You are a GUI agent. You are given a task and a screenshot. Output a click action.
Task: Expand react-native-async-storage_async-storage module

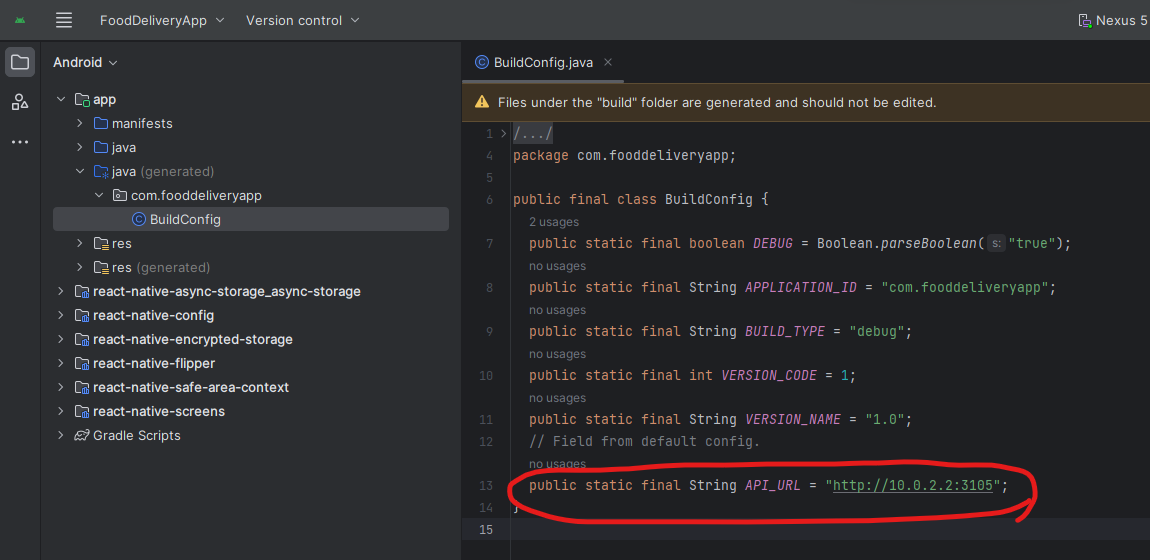pos(61,292)
